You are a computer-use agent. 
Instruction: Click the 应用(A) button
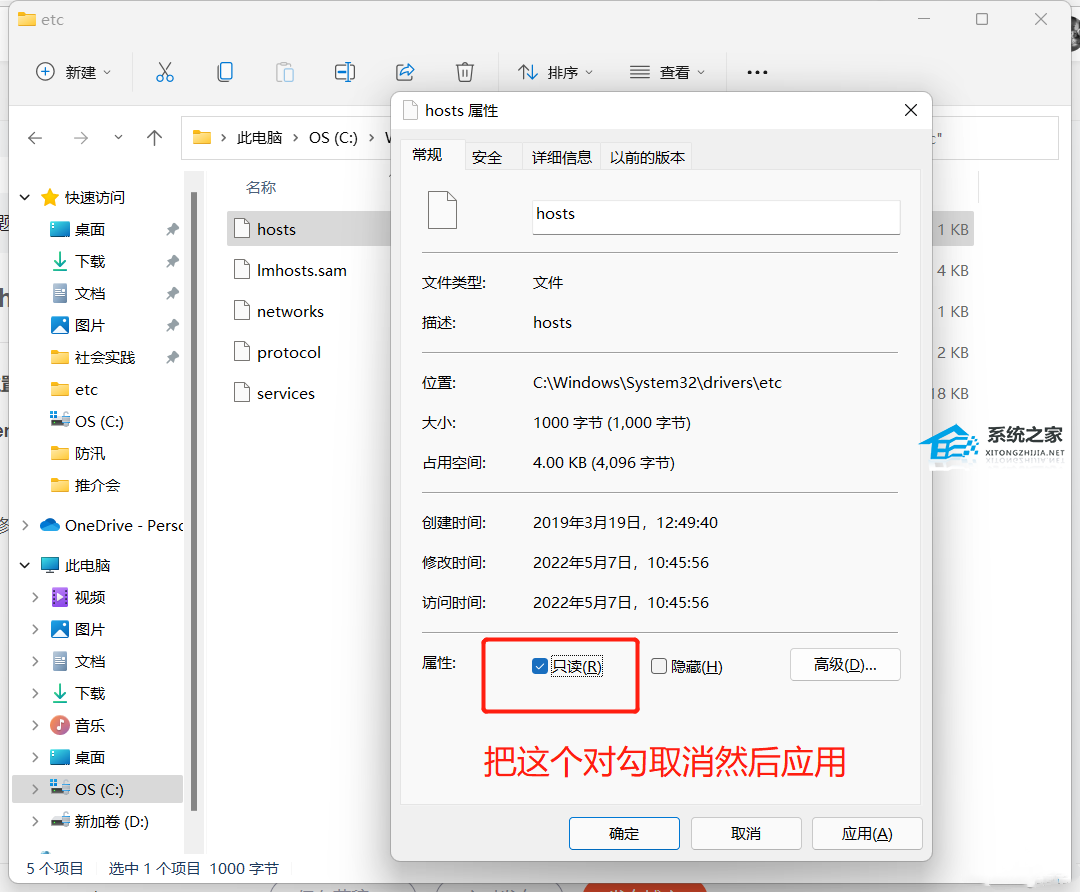click(x=866, y=833)
